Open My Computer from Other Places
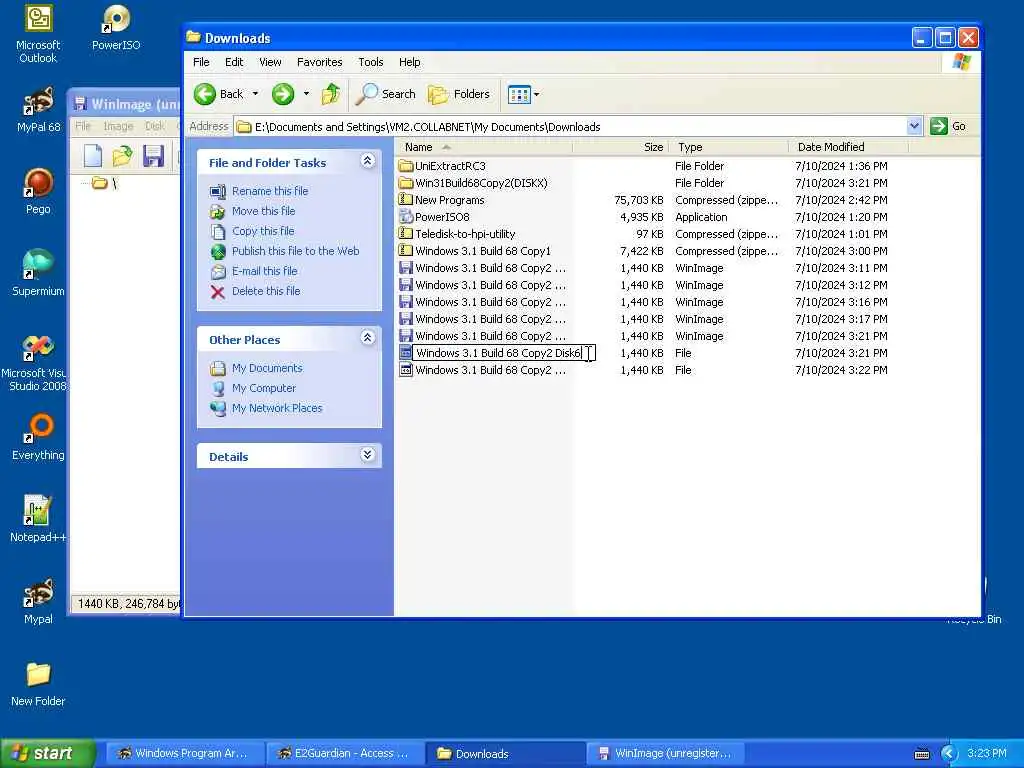 point(264,388)
